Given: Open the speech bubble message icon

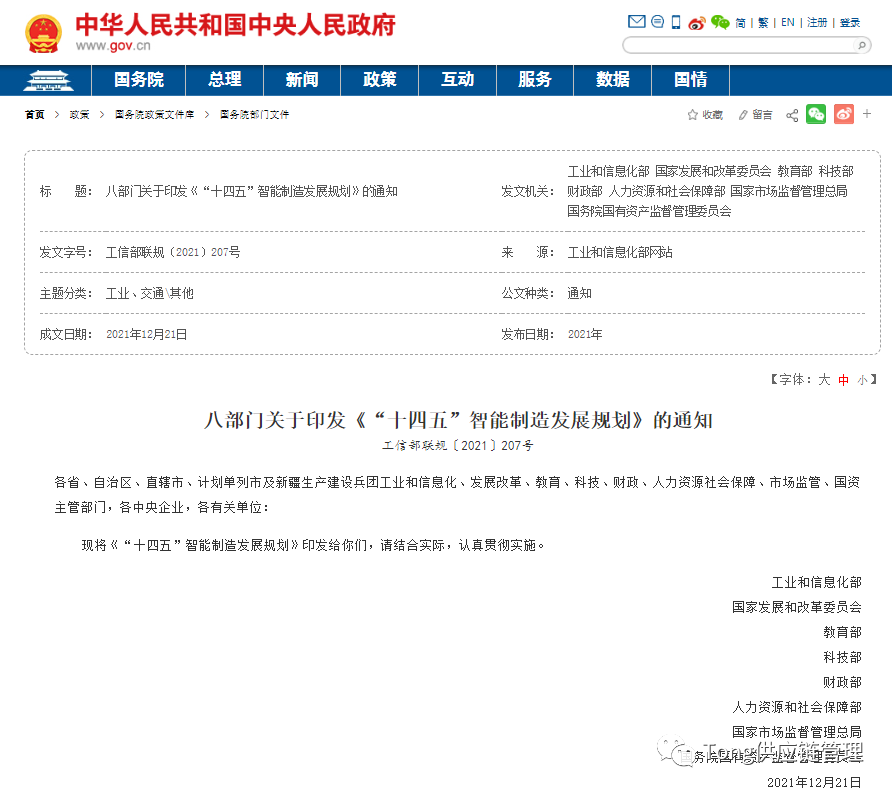Looking at the screenshot, I should 657,22.
